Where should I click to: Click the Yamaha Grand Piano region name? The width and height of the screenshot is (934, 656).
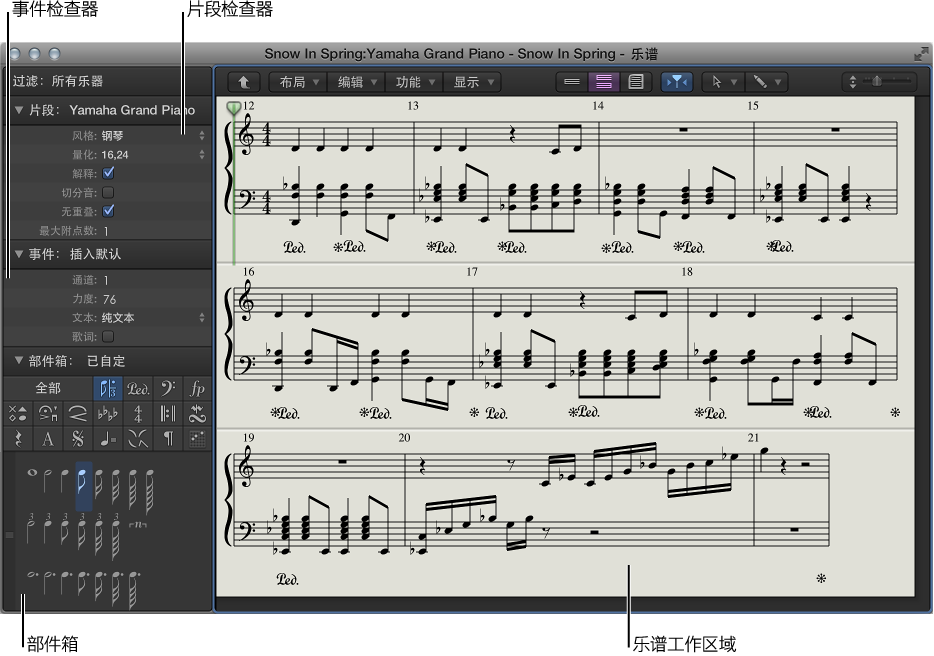pyautogui.click(x=132, y=110)
